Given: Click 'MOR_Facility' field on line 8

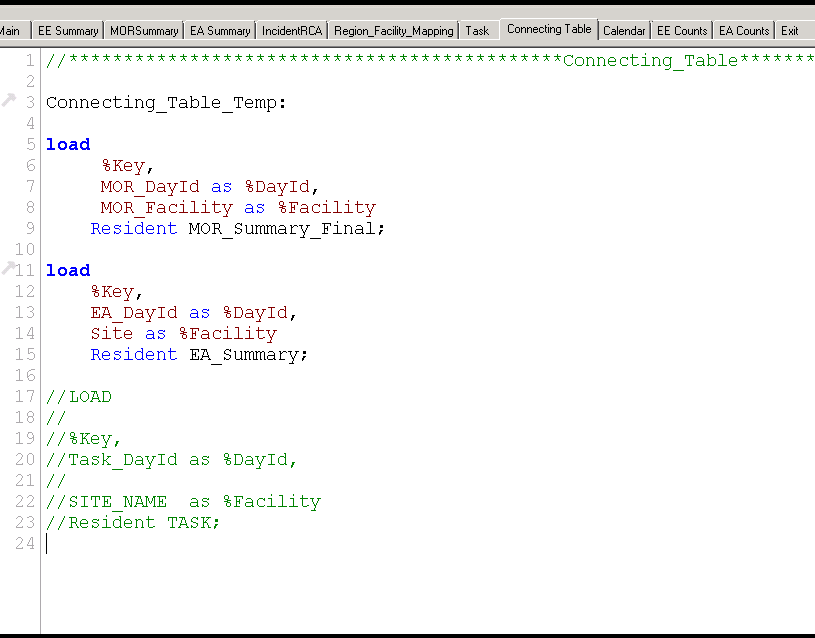Looking at the screenshot, I should pyautogui.click(x=167, y=207).
